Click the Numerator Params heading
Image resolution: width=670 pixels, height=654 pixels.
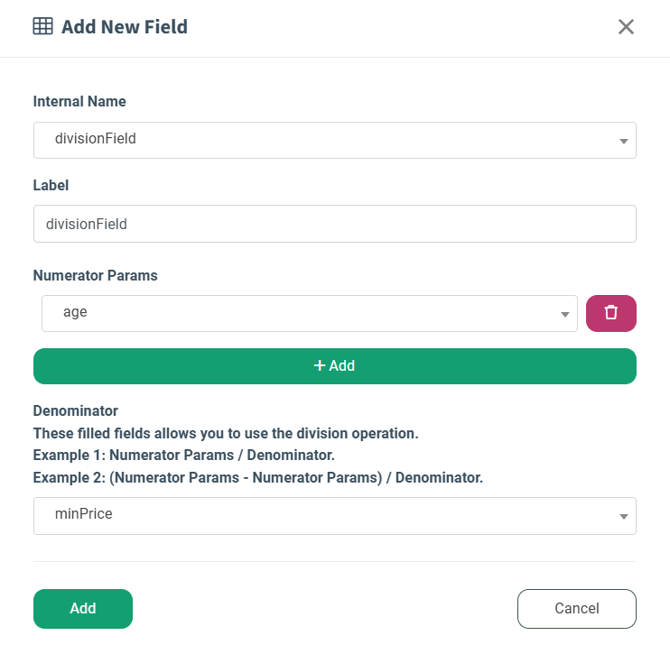click(95, 275)
